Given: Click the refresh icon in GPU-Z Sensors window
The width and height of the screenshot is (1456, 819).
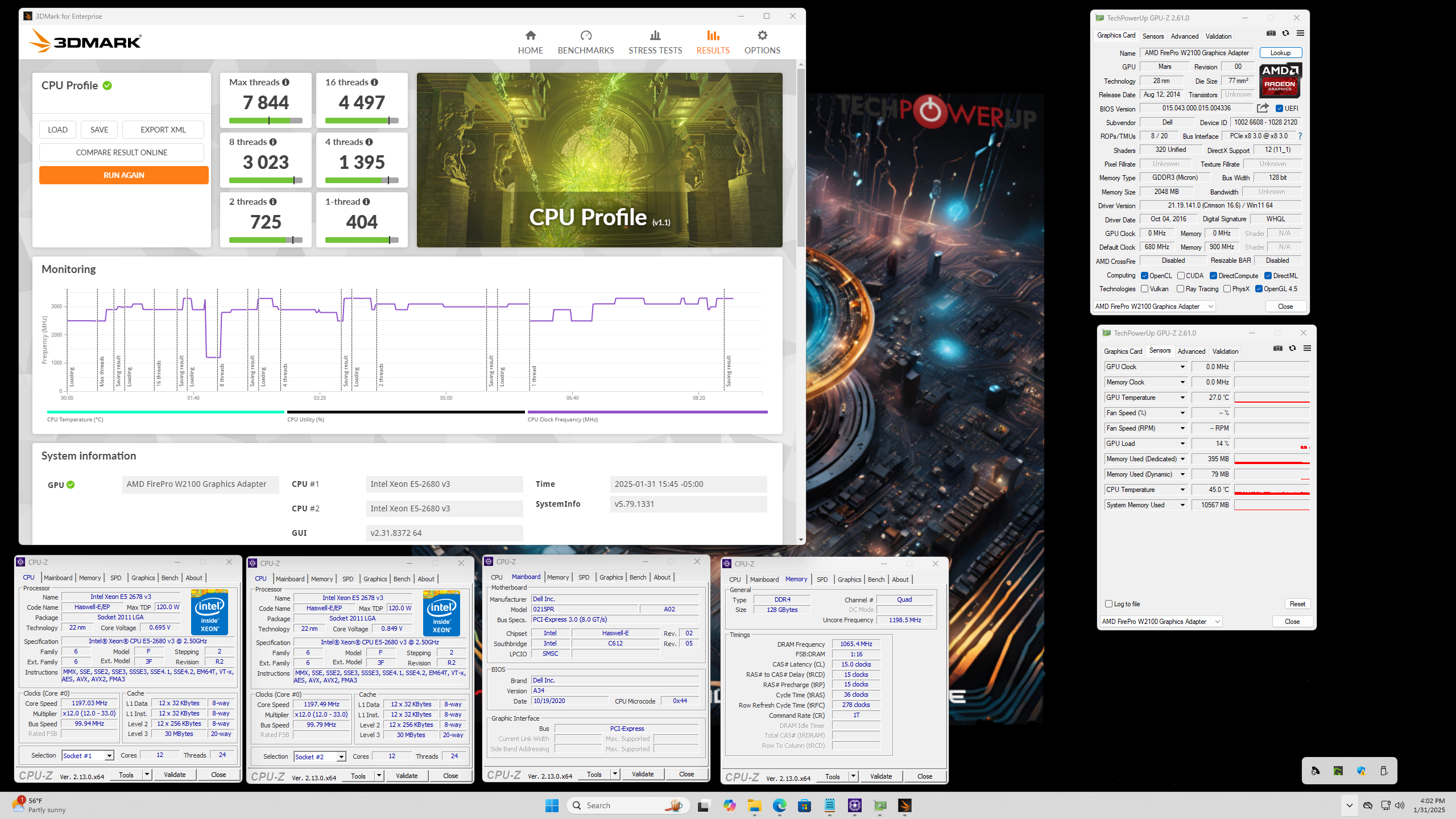Looking at the screenshot, I should click(1292, 349).
